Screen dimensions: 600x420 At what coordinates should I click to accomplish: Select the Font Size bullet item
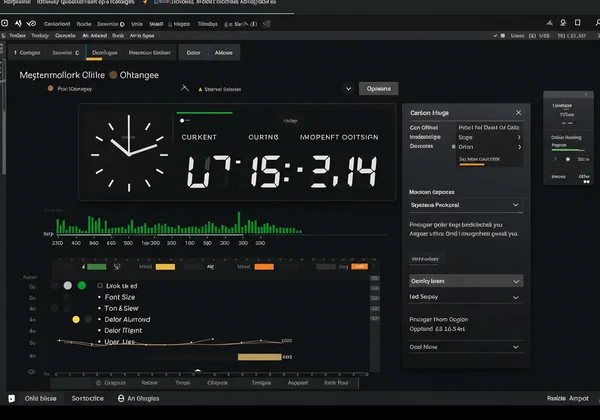117,297
